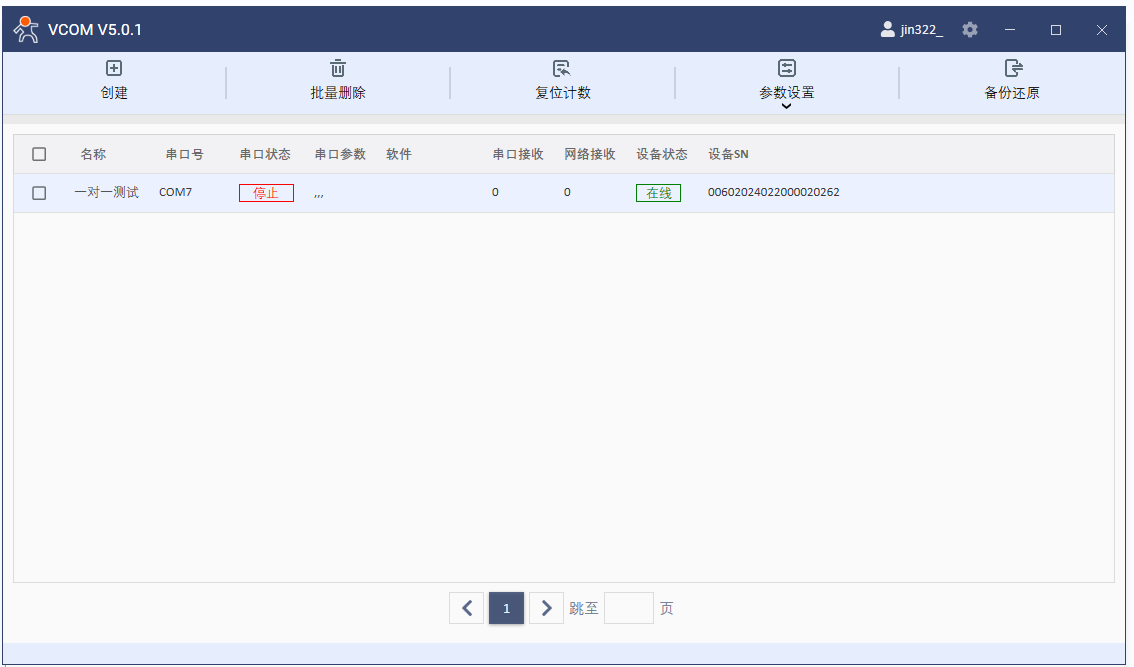Click the reset count (复位计数) icon

click(562, 68)
